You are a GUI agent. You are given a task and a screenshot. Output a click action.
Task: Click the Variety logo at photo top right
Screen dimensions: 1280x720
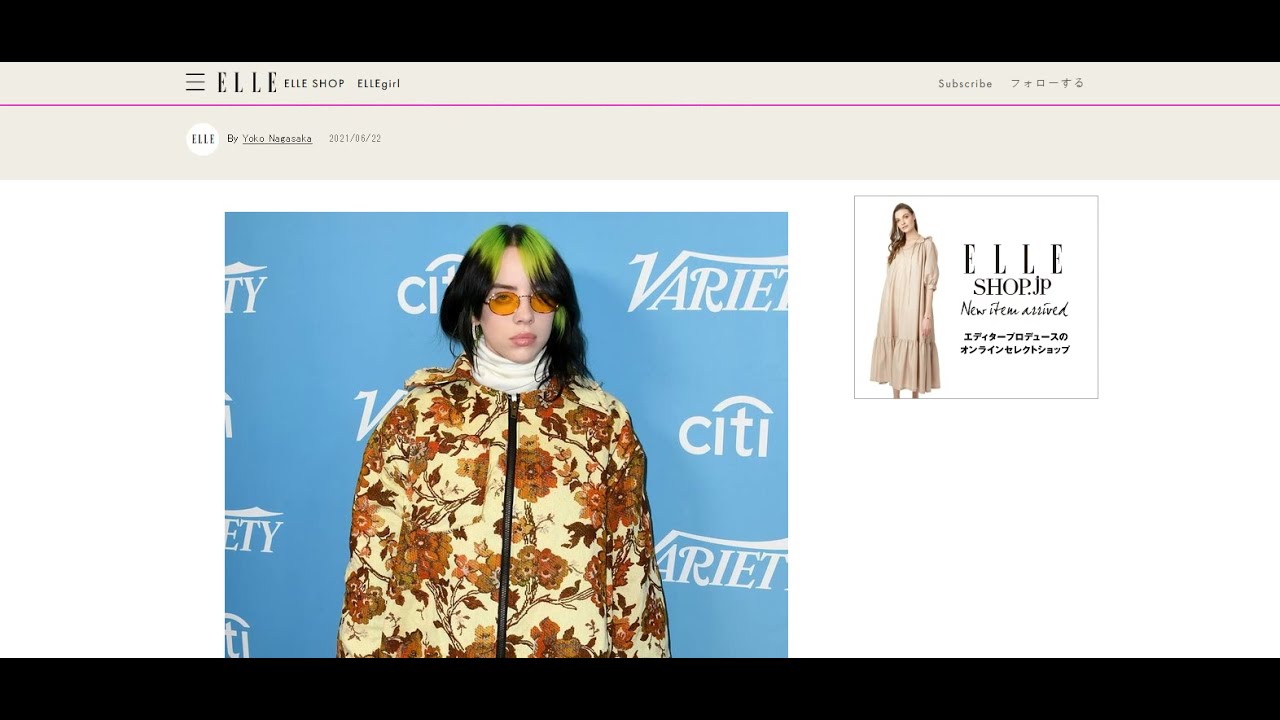[x=710, y=282]
